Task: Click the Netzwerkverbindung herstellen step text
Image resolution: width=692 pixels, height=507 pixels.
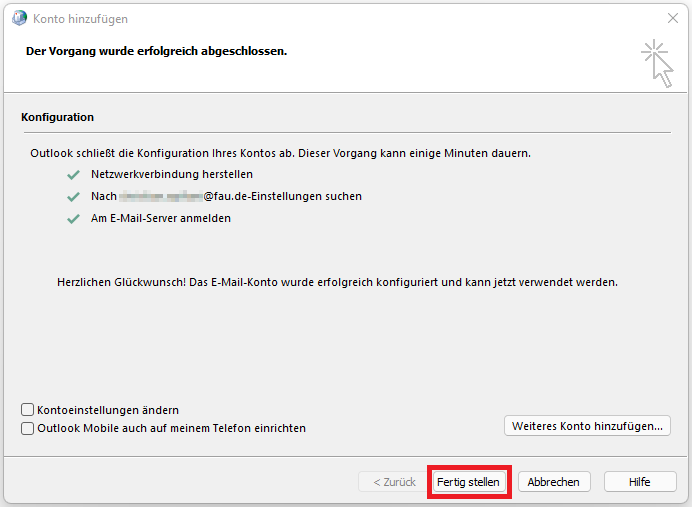Action: pyautogui.click(x=172, y=174)
